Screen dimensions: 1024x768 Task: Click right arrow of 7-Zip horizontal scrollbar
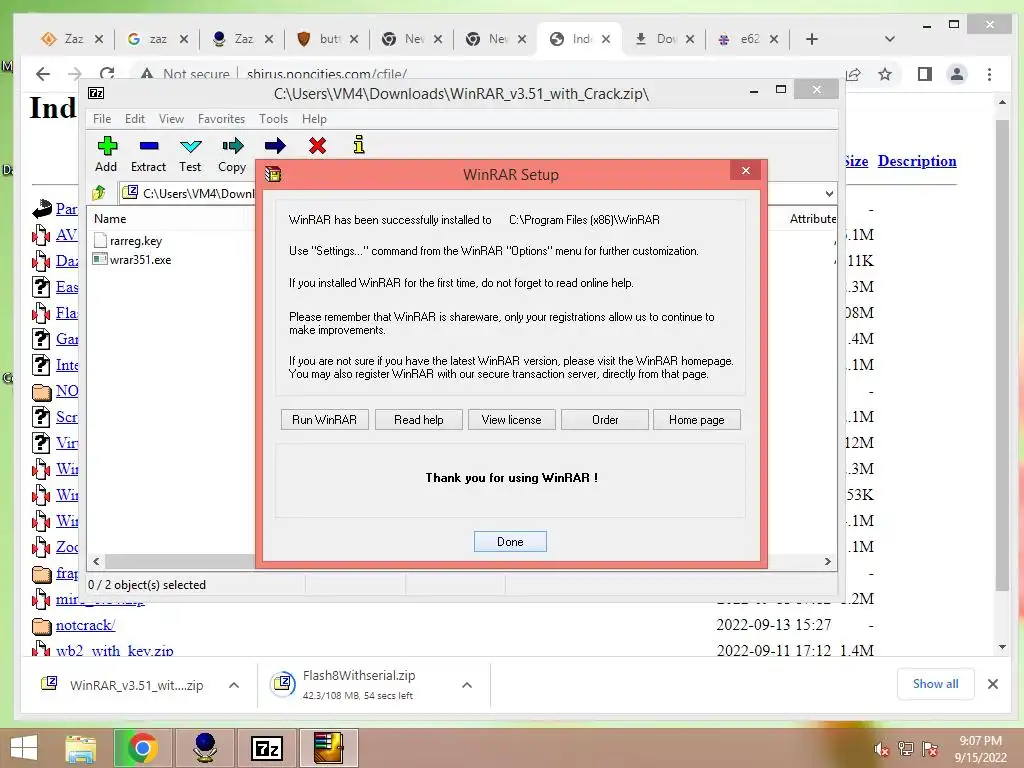coord(827,561)
